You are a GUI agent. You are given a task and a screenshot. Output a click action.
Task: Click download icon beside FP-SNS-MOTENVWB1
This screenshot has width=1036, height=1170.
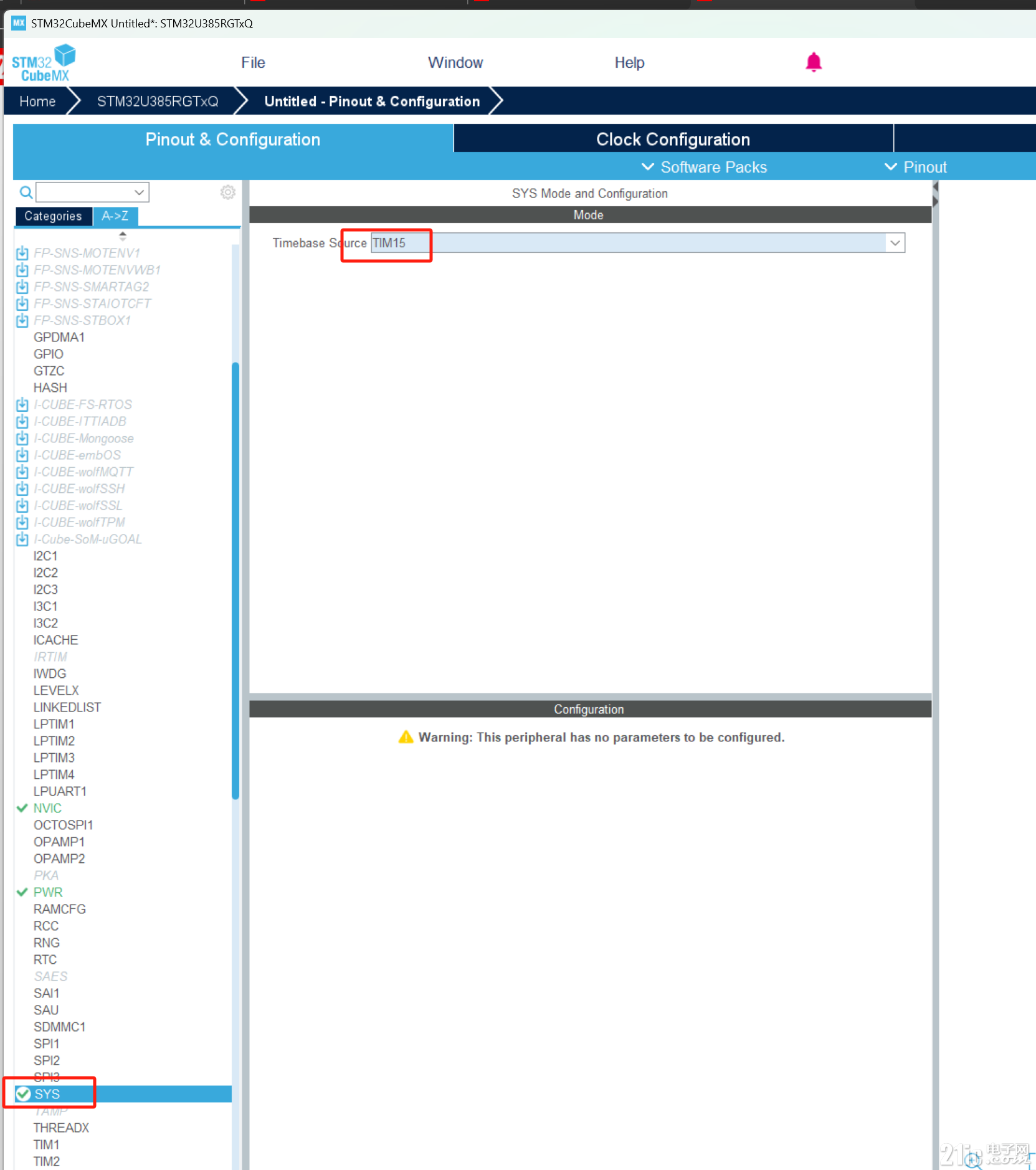click(22, 270)
